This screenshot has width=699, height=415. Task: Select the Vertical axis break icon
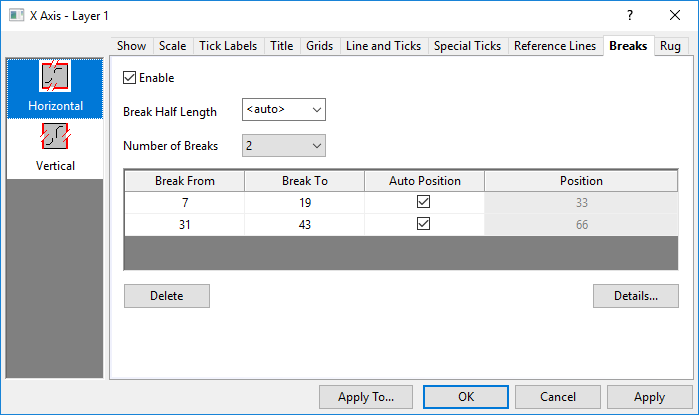tap(54, 138)
